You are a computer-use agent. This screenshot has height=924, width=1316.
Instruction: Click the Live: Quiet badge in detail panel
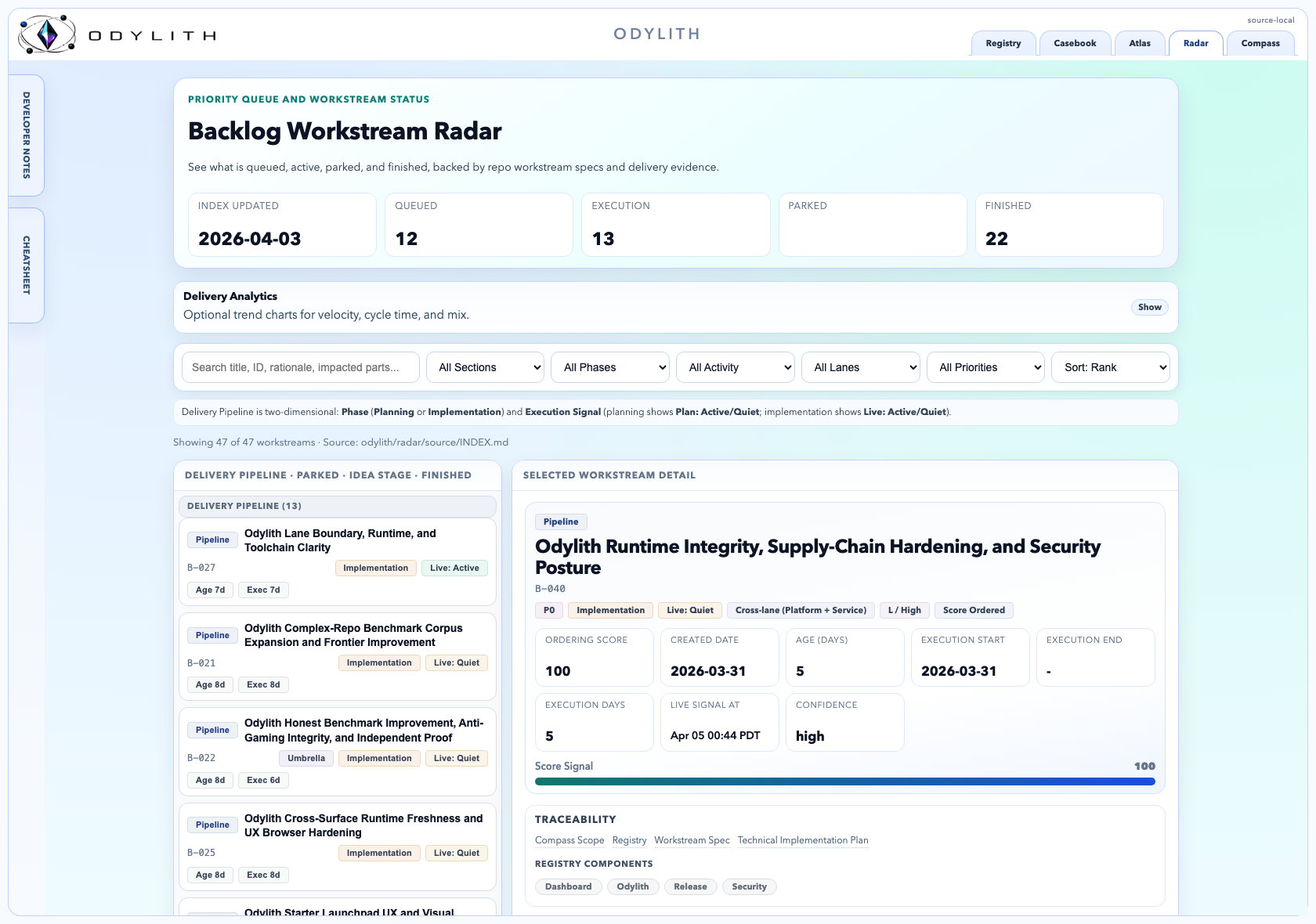coord(690,610)
